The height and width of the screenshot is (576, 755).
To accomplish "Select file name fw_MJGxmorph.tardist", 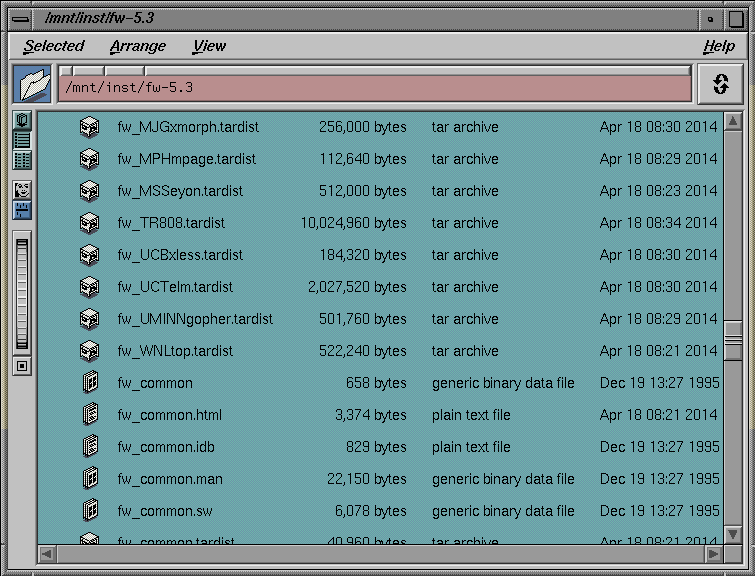I will [x=188, y=127].
